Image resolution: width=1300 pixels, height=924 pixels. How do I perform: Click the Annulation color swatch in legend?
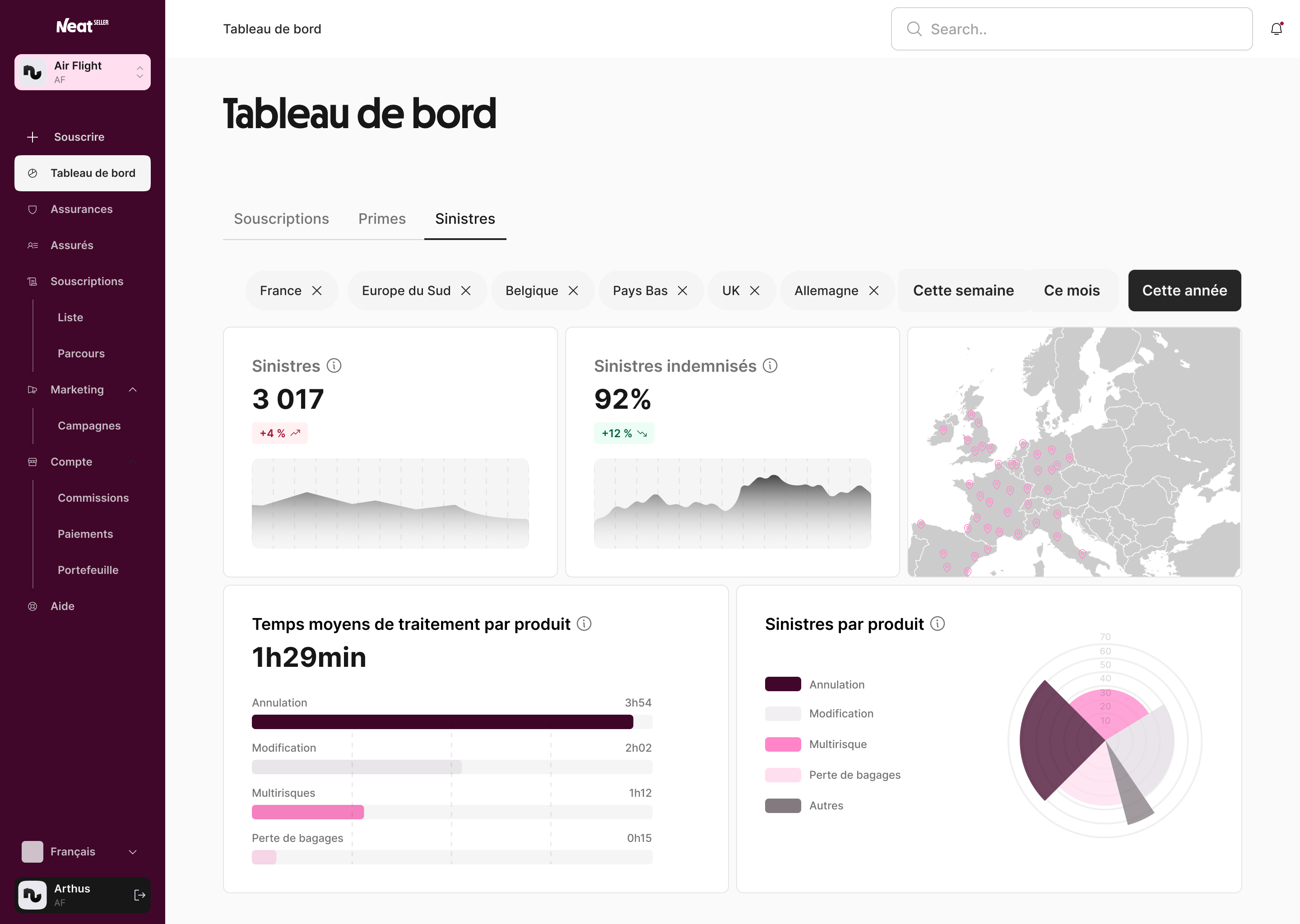coord(784,684)
